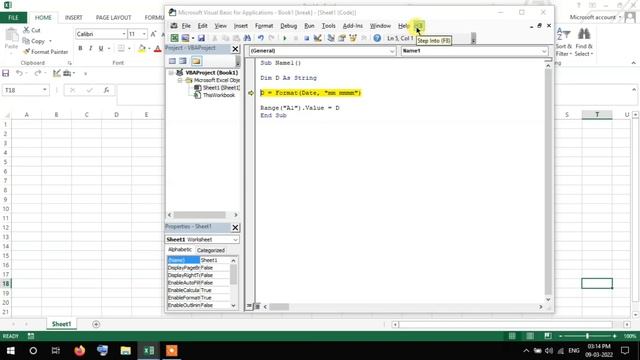Click Cut in Excel Clipboard group
640x360 pixels.
tap(32, 30)
